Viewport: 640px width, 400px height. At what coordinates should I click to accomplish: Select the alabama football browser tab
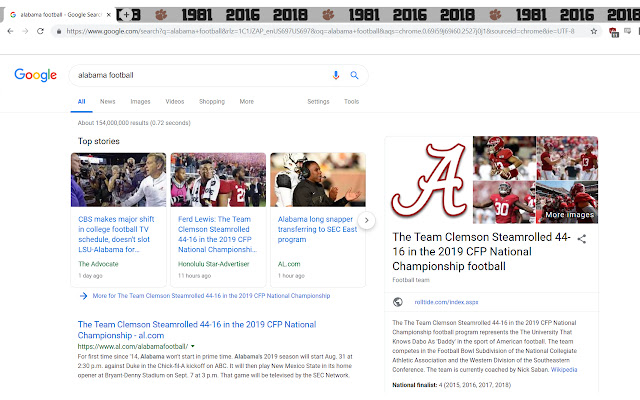pyautogui.click(x=60, y=15)
